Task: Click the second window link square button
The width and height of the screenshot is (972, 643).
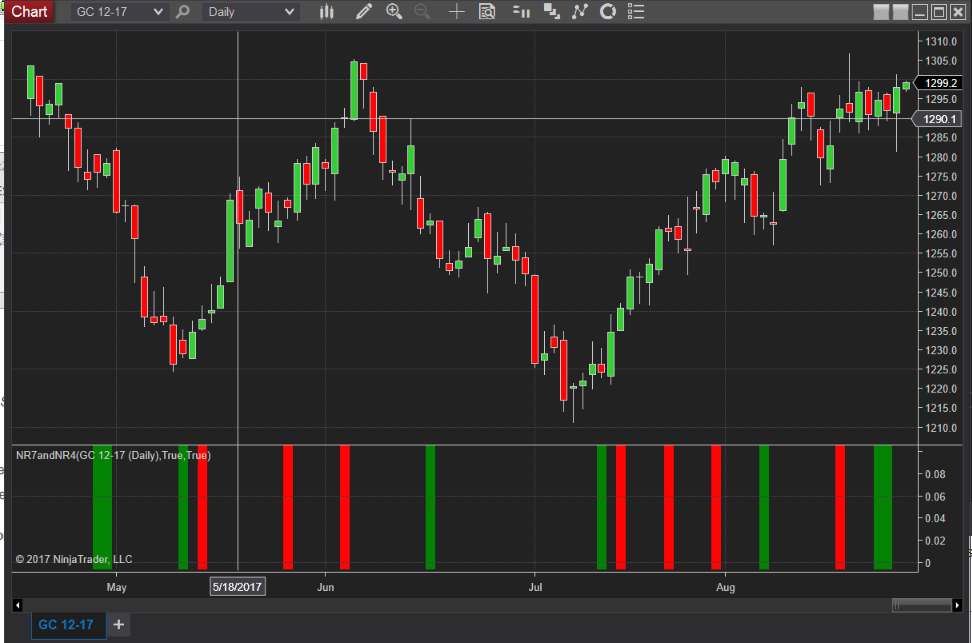Action: 900,12
